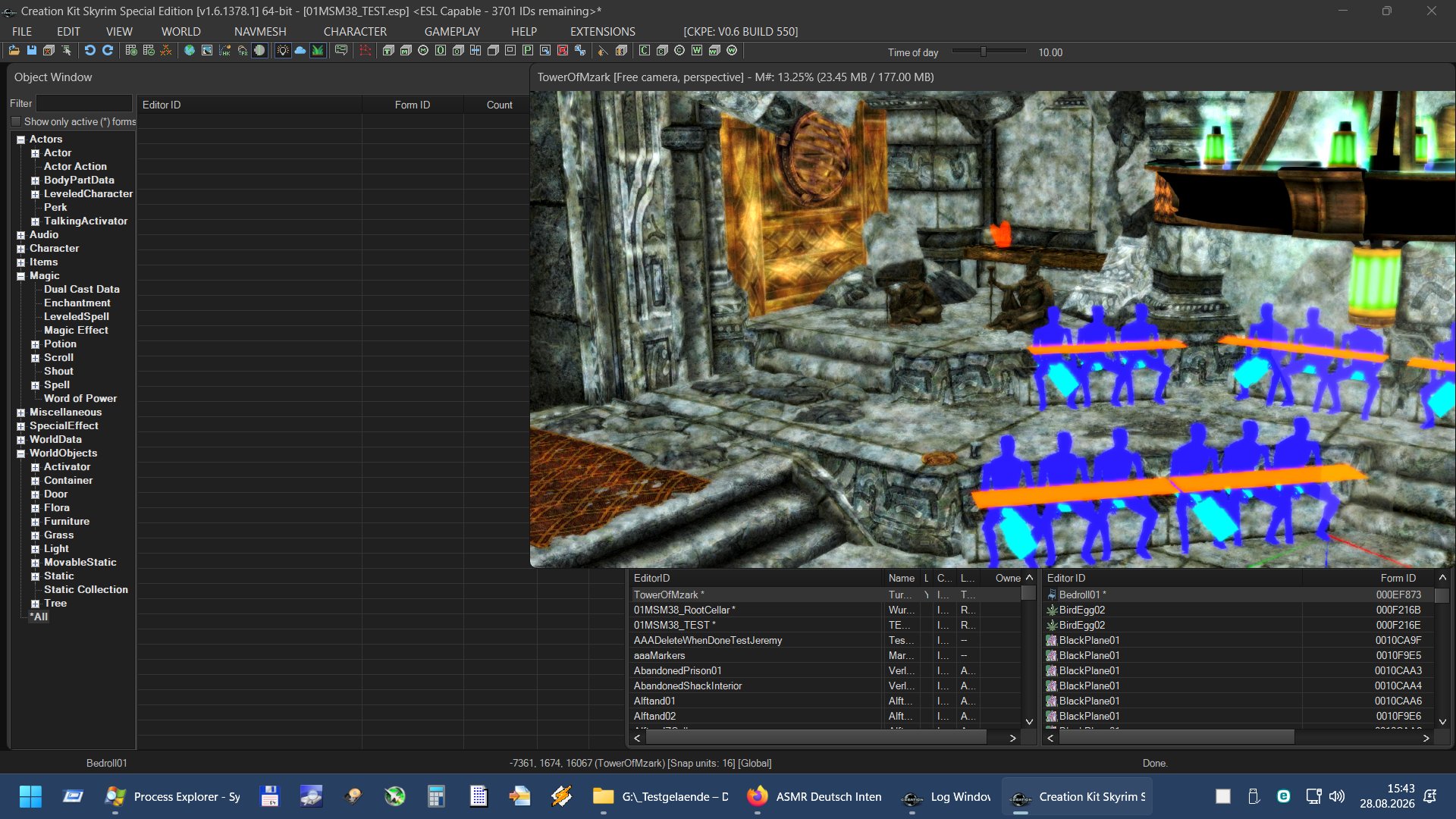The image size is (1456, 819).
Task: Click the Object Window Filter text field
Action: (x=84, y=103)
